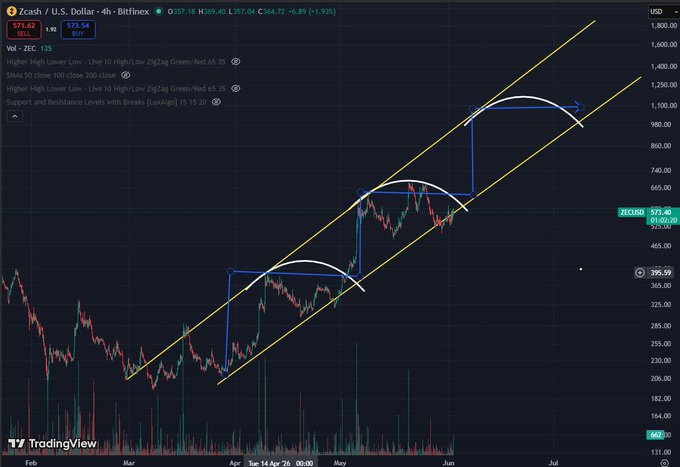Image resolution: width=680 pixels, height=467 pixels.
Task: Click the 206.00 price axis label
Action: point(661,378)
